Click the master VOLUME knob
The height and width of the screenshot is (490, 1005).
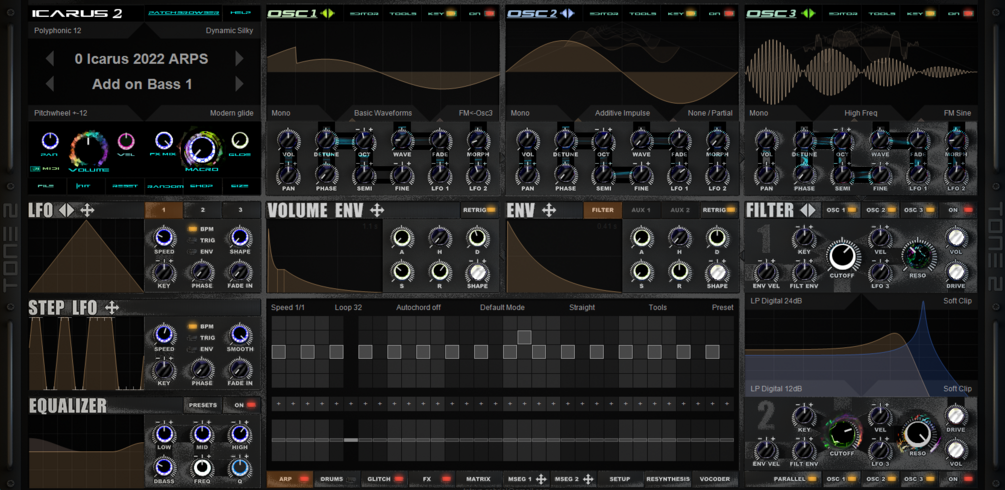pos(88,148)
